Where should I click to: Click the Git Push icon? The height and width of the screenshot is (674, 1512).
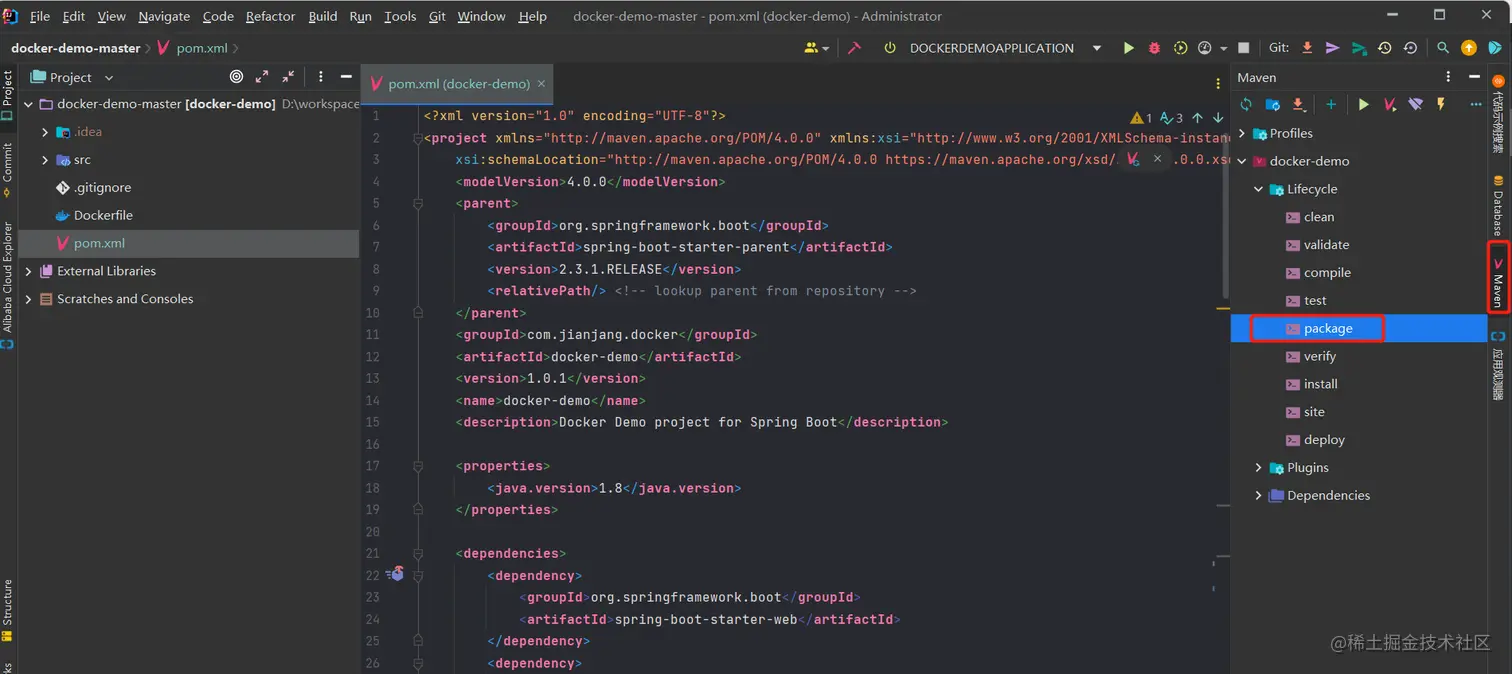1359,48
